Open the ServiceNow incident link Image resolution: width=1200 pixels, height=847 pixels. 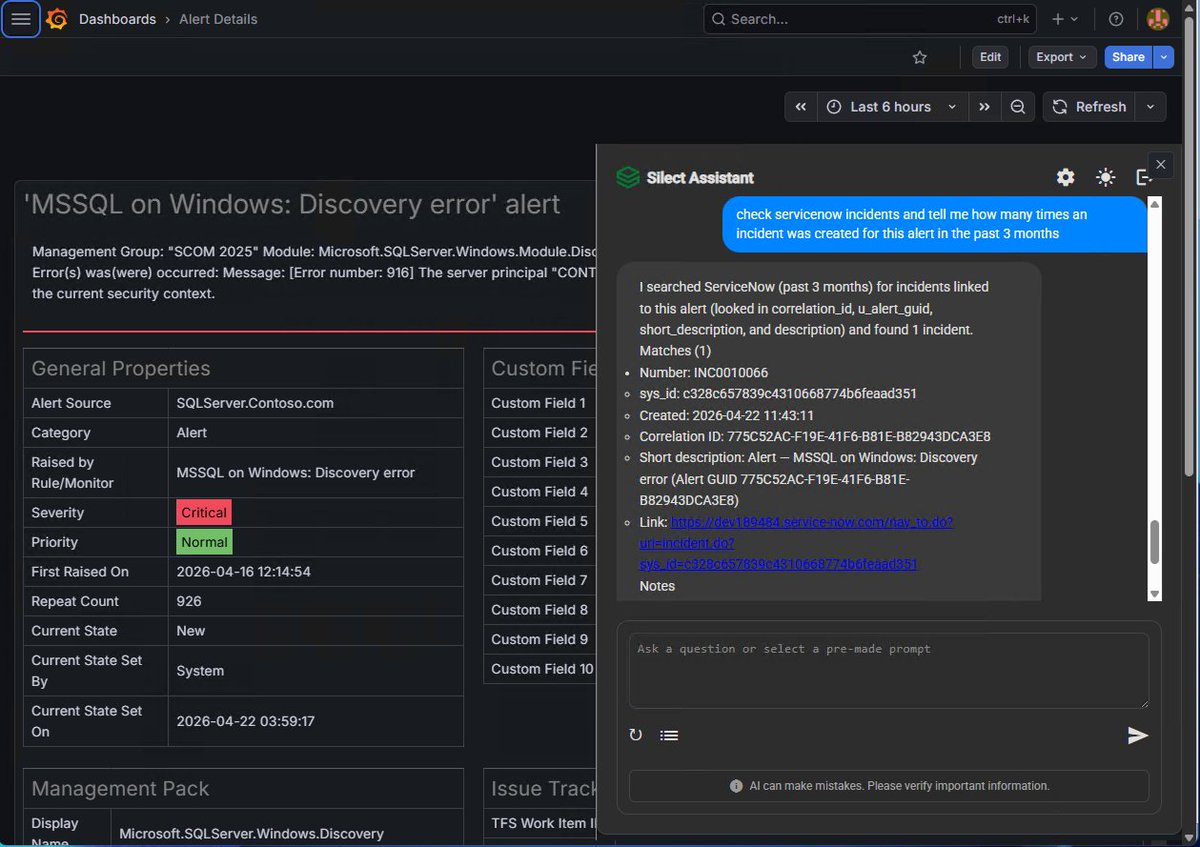click(796, 543)
